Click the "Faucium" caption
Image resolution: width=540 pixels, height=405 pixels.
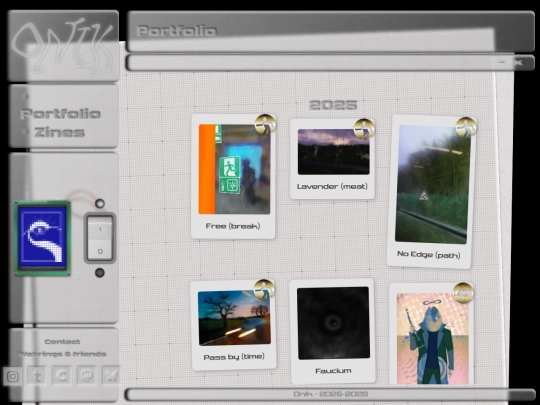pos(333,371)
